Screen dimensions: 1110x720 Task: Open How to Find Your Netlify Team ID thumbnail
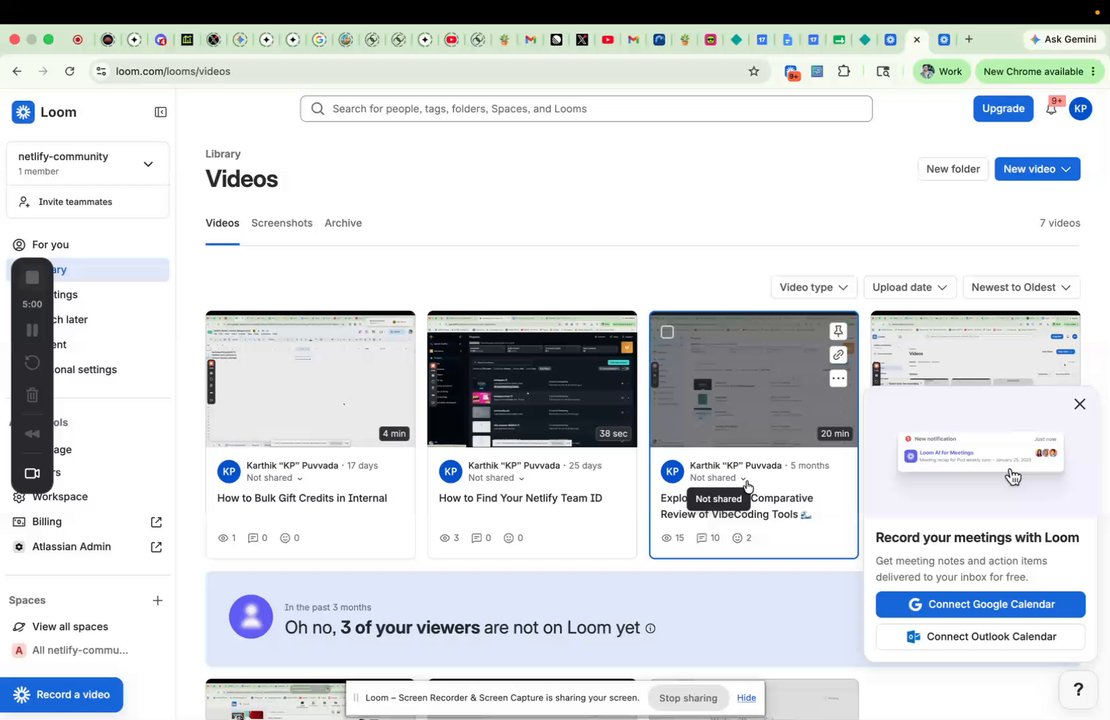click(532, 379)
